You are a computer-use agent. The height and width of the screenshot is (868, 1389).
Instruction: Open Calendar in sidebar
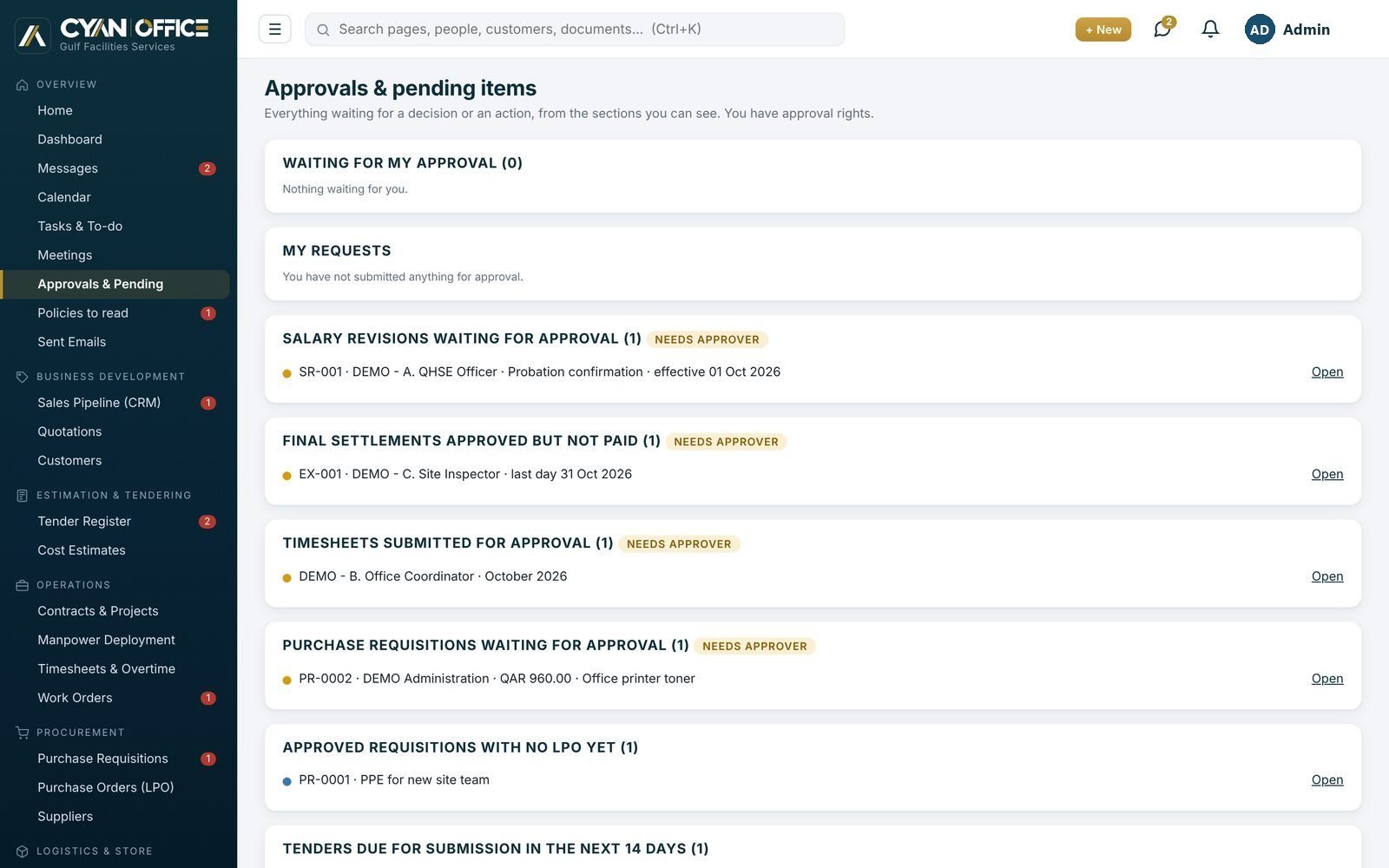click(115, 197)
